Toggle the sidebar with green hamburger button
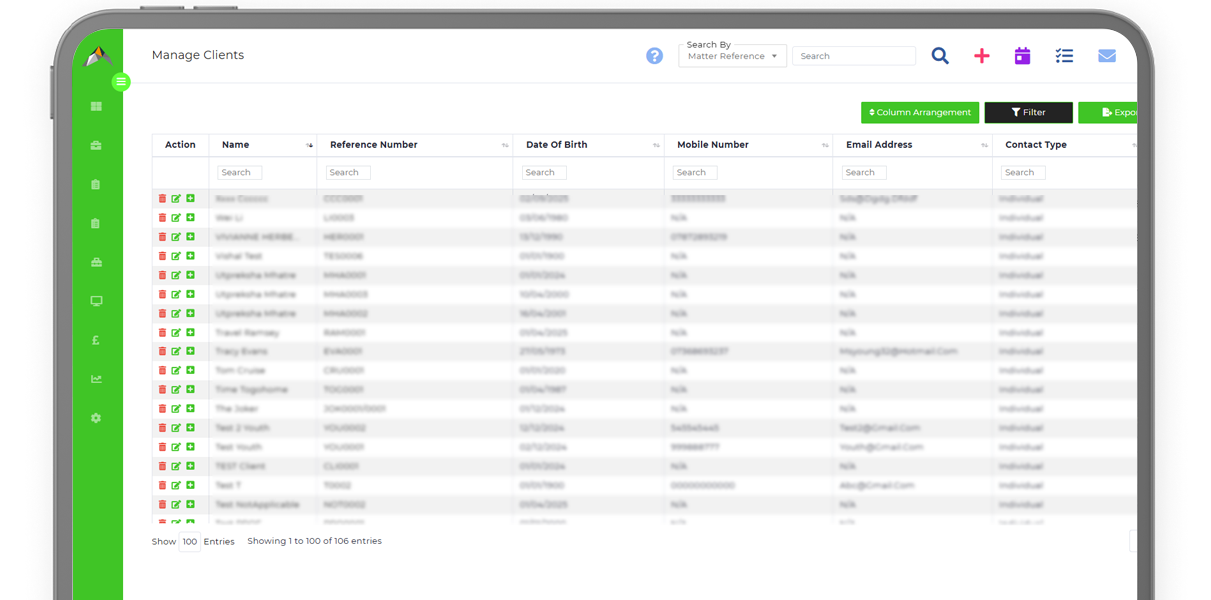The width and height of the screenshot is (1211, 600). click(121, 82)
